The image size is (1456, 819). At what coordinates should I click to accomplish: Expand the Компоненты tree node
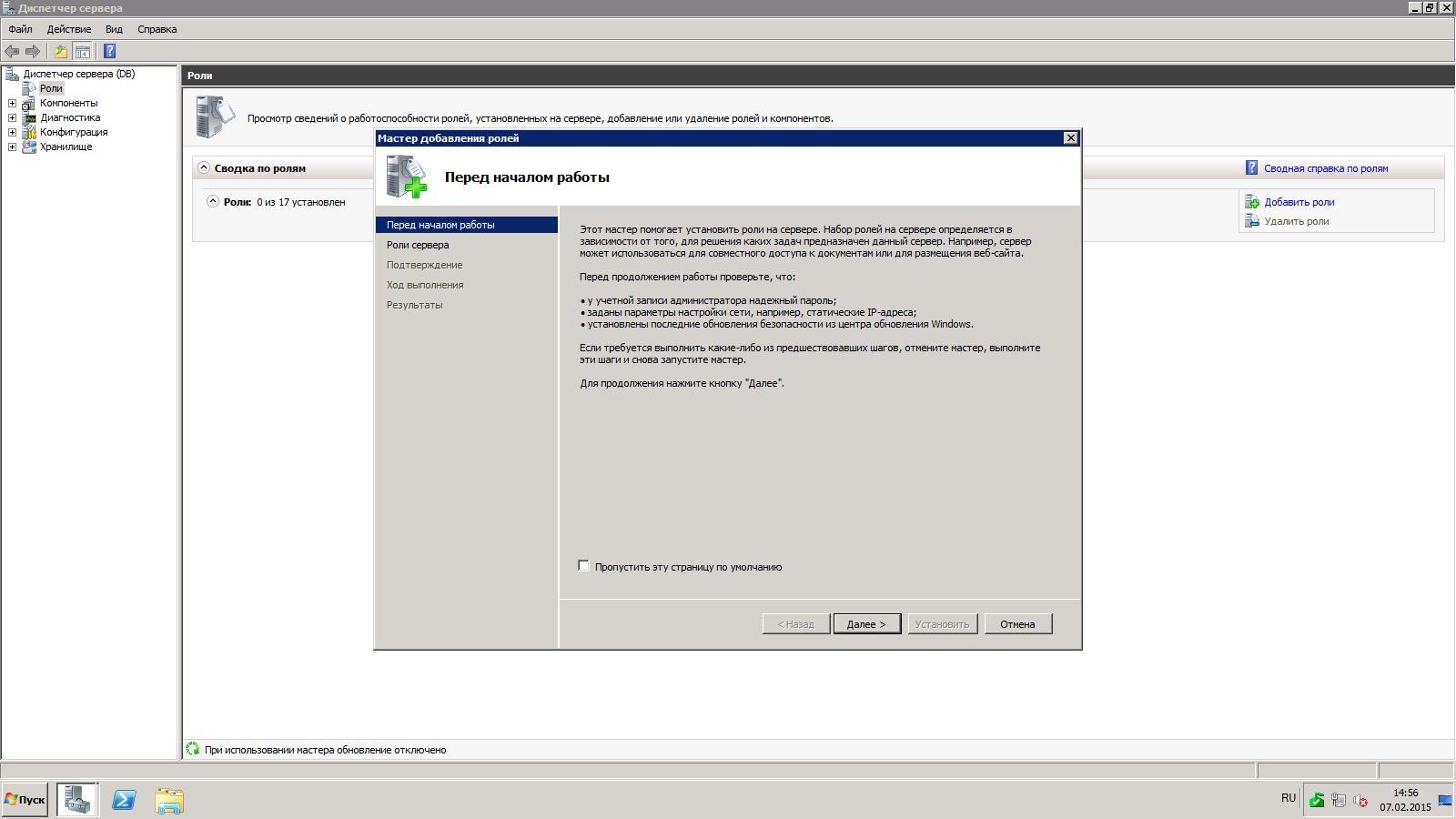point(13,103)
